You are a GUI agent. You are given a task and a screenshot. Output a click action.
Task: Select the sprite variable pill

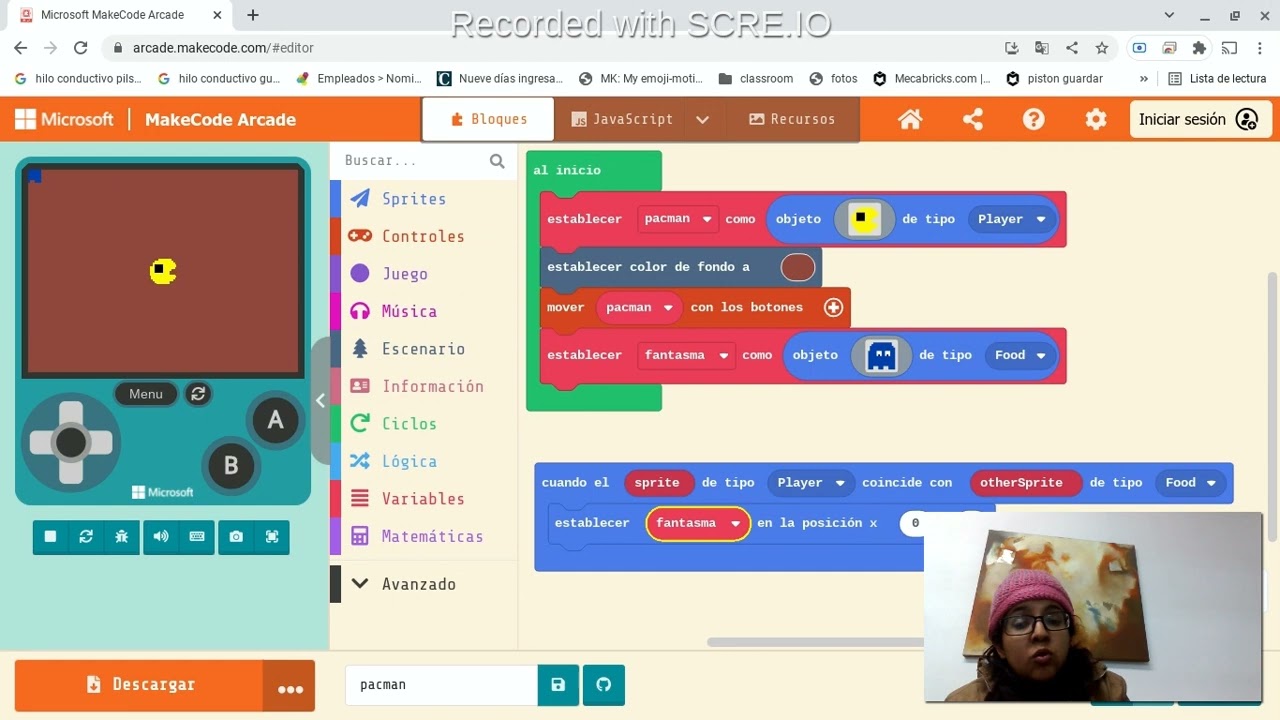point(657,483)
